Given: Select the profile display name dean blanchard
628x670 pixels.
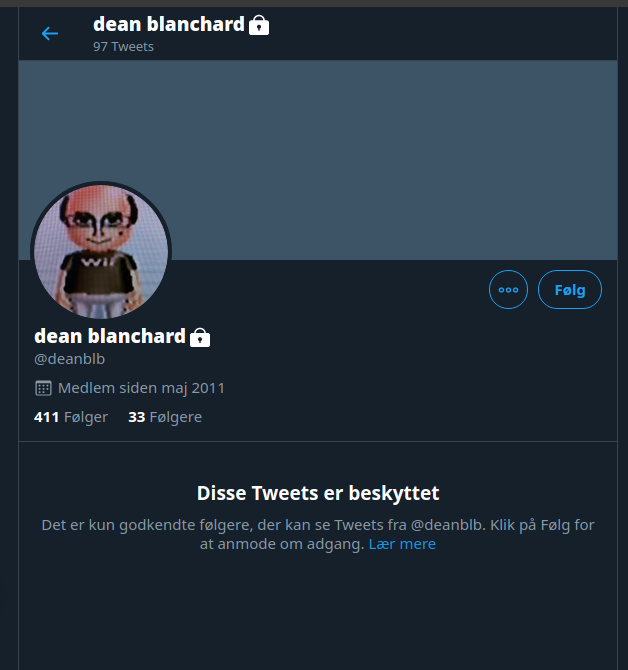Looking at the screenshot, I should pos(110,336).
